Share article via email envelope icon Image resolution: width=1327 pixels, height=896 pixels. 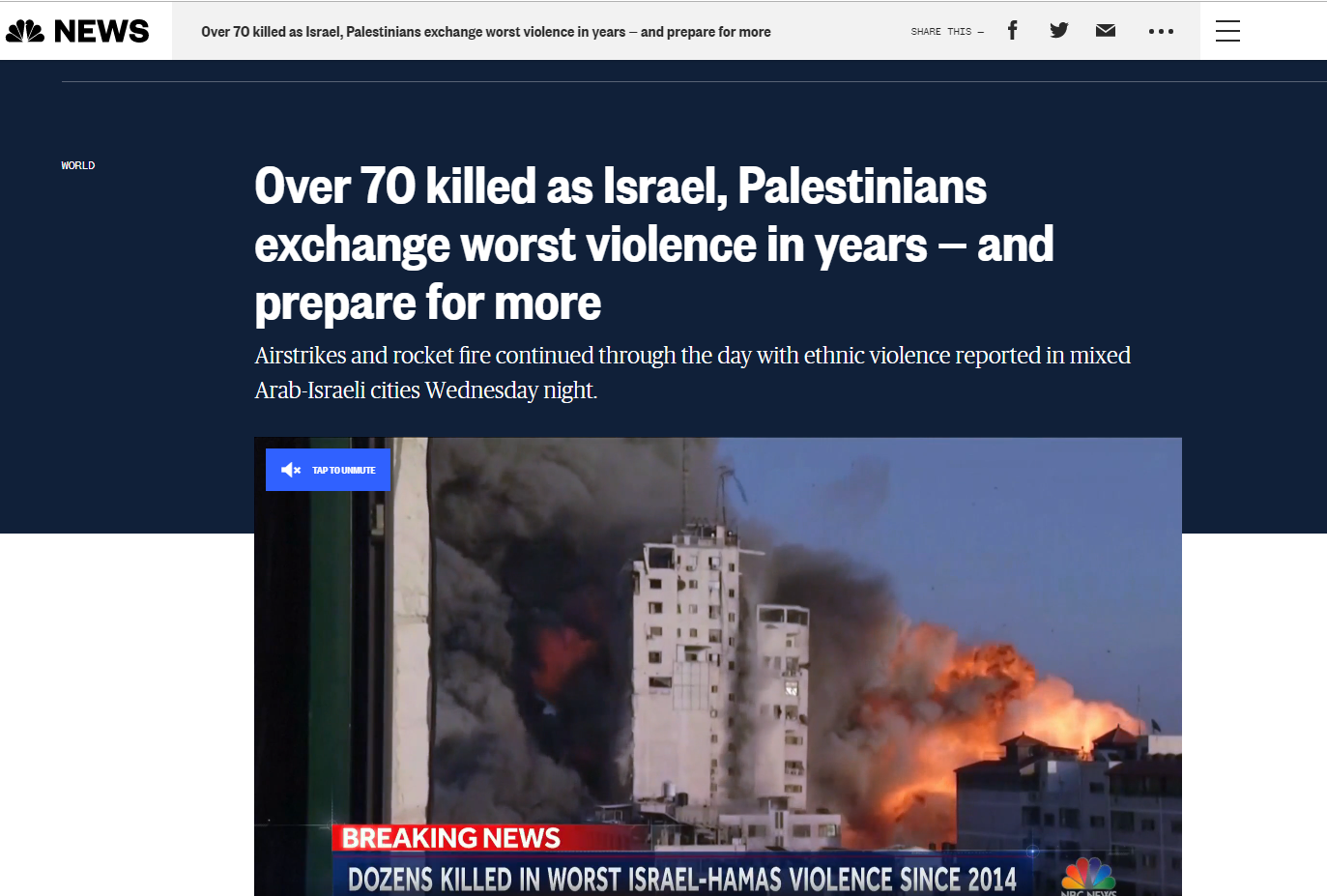click(1106, 31)
